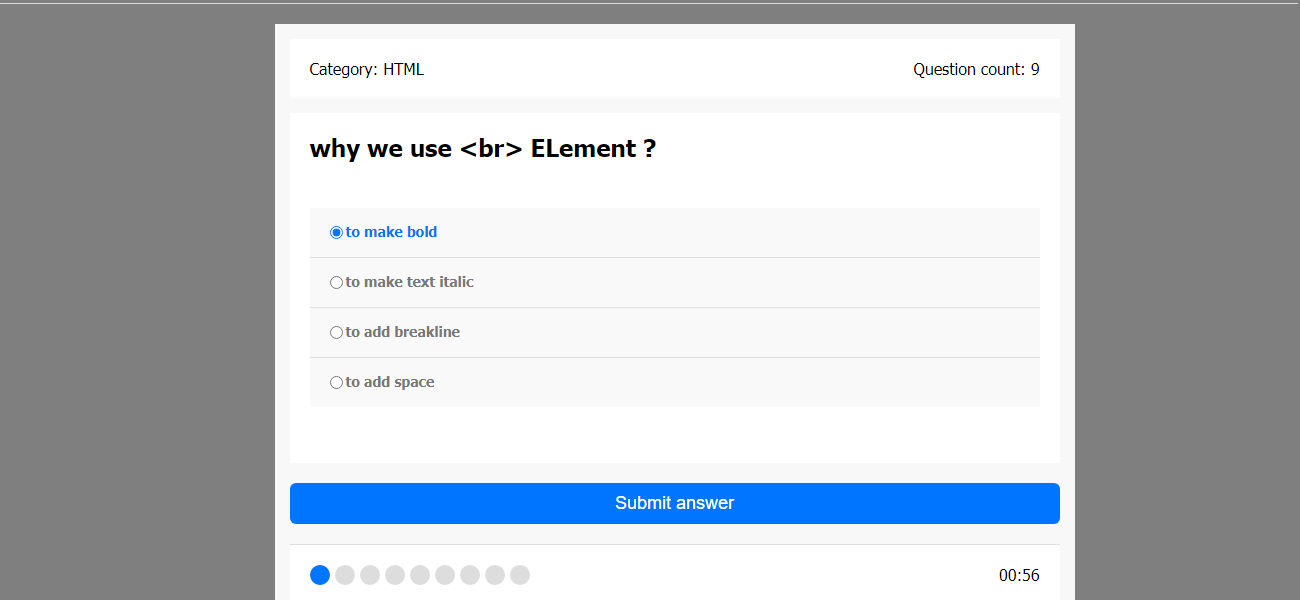This screenshot has width=1300, height=600.
Task: Click the 'to add space' answer label text
Action: (x=390, y=382)
